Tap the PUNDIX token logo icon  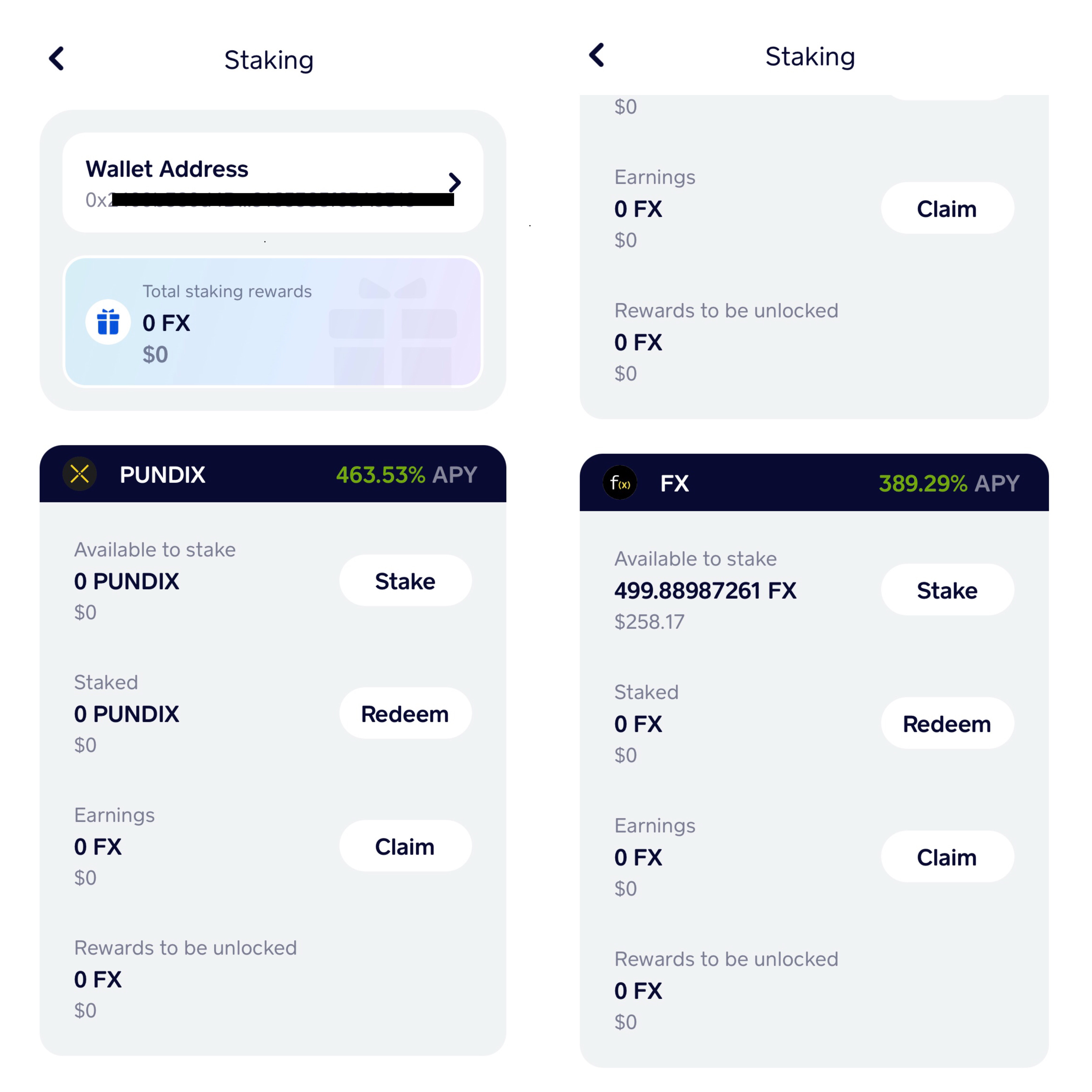(x=80, y=474)
